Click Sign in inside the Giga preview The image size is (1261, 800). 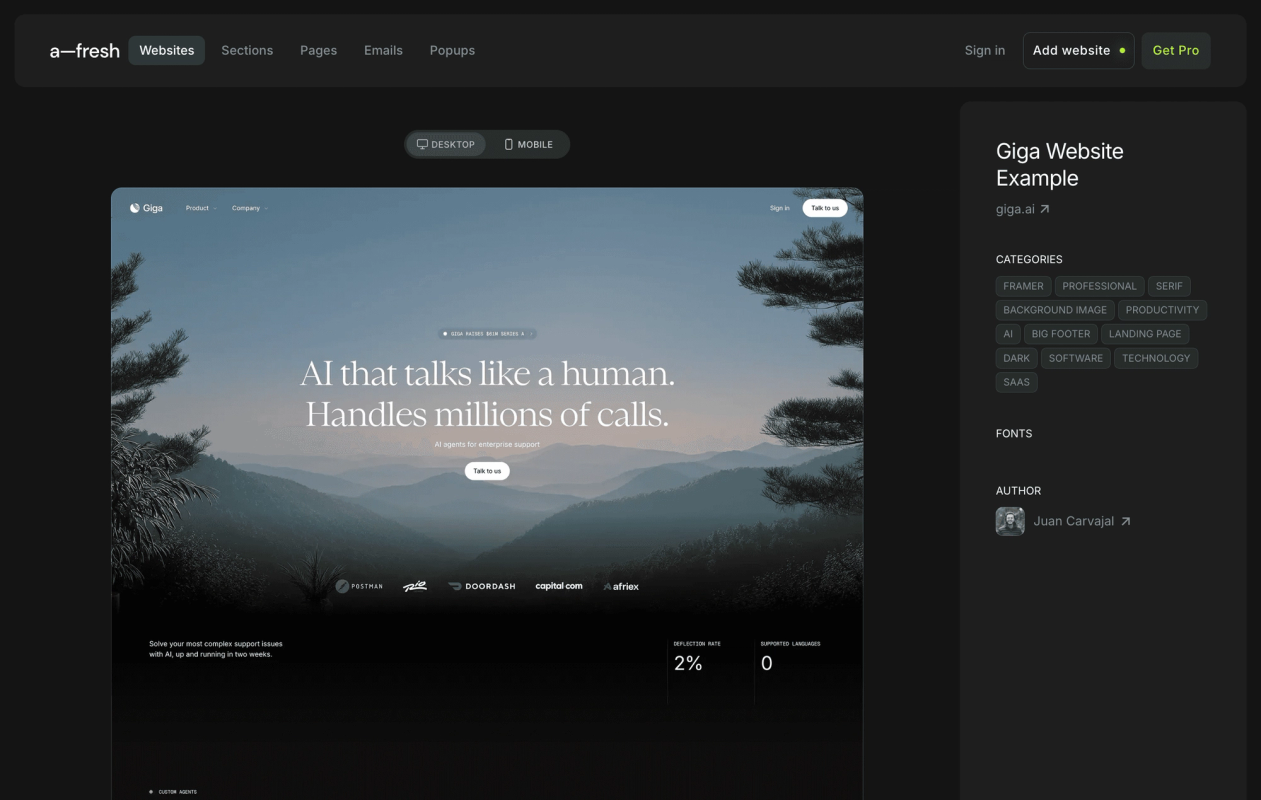point(780,208)
